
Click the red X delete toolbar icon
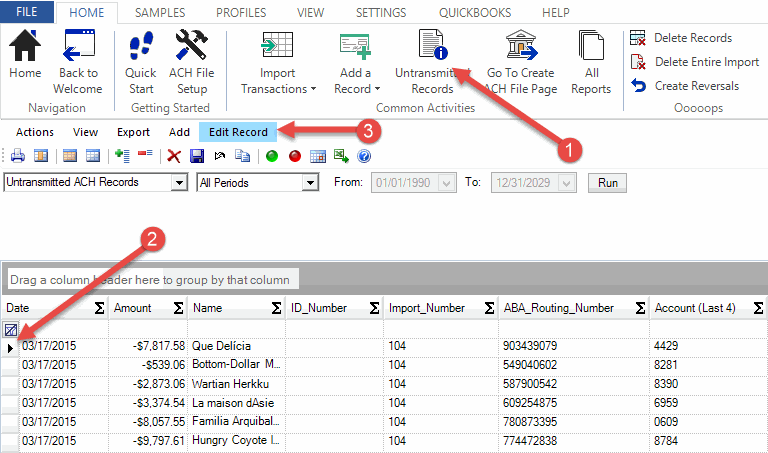[174, 156]
